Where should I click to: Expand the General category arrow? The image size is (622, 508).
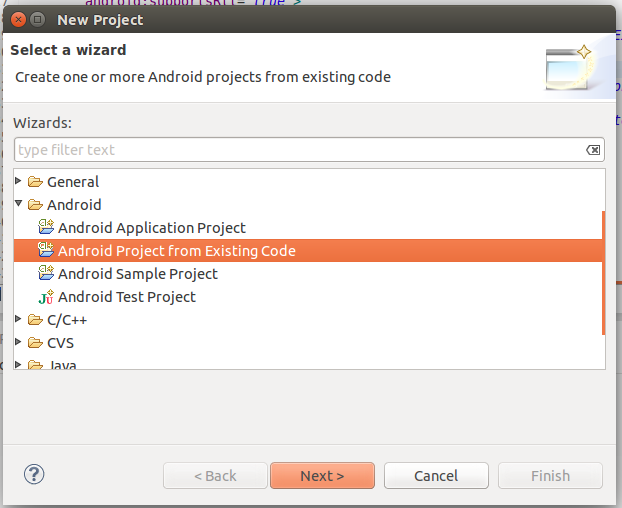click(18, 181)
